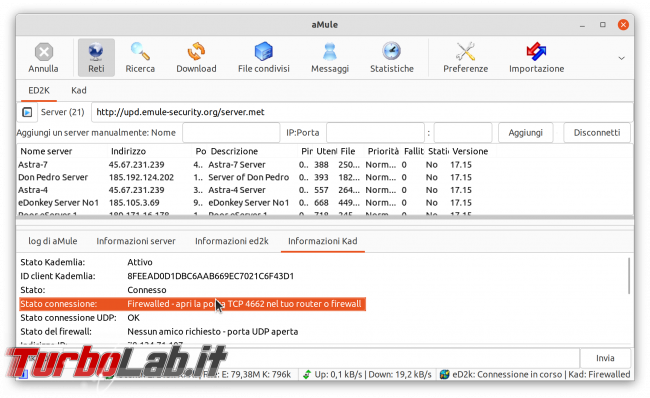Open the File condivisi view

tap(264, 58)
